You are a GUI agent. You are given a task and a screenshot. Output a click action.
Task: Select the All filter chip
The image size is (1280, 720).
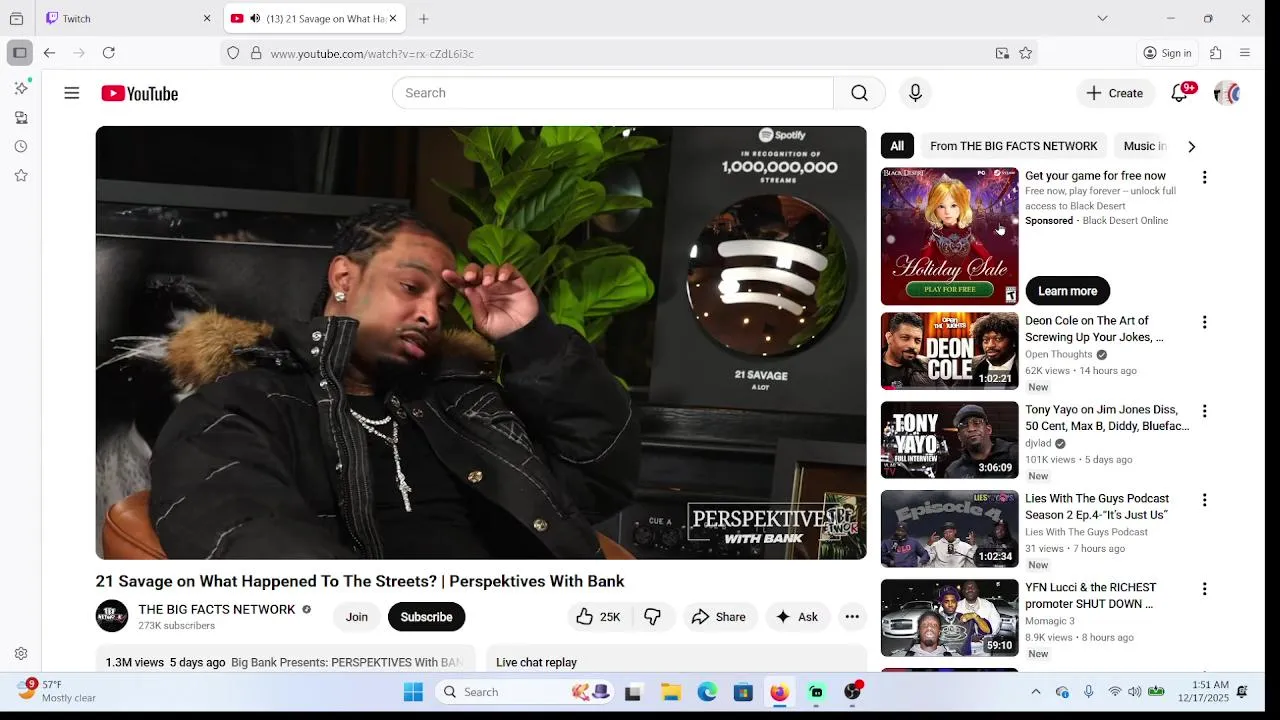pos(897,146)
